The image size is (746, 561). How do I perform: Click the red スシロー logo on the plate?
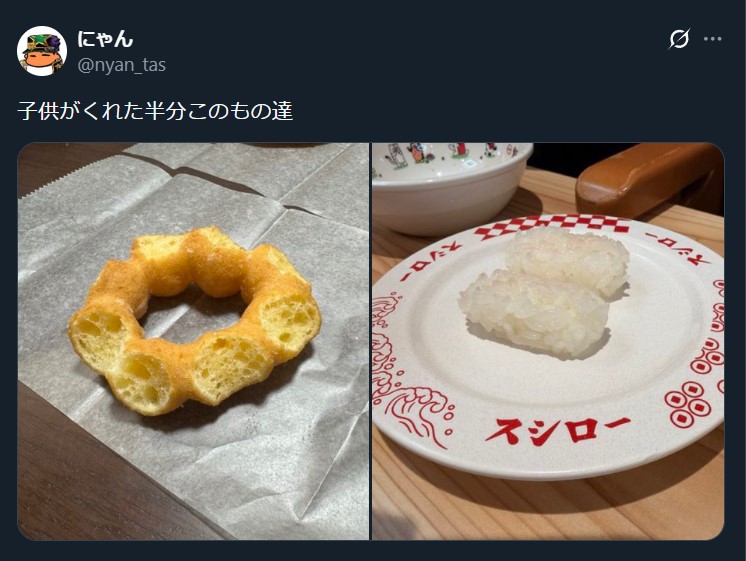click(557, 430)
